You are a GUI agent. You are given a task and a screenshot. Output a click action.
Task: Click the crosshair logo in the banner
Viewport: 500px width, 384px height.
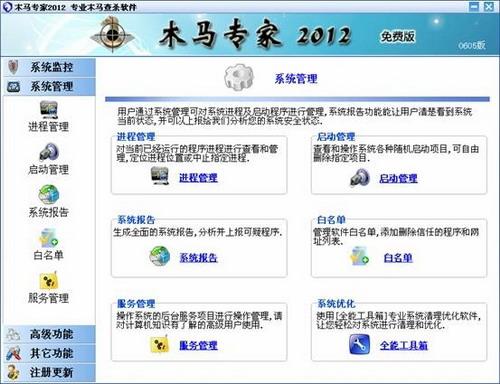click(x=113, y=34)
